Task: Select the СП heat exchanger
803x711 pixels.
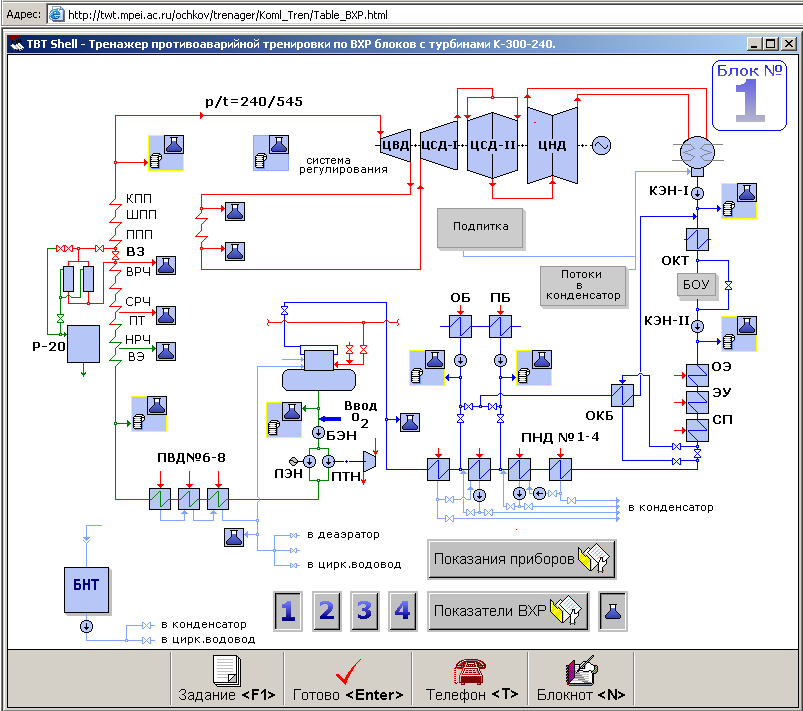Action: [698, 430]
